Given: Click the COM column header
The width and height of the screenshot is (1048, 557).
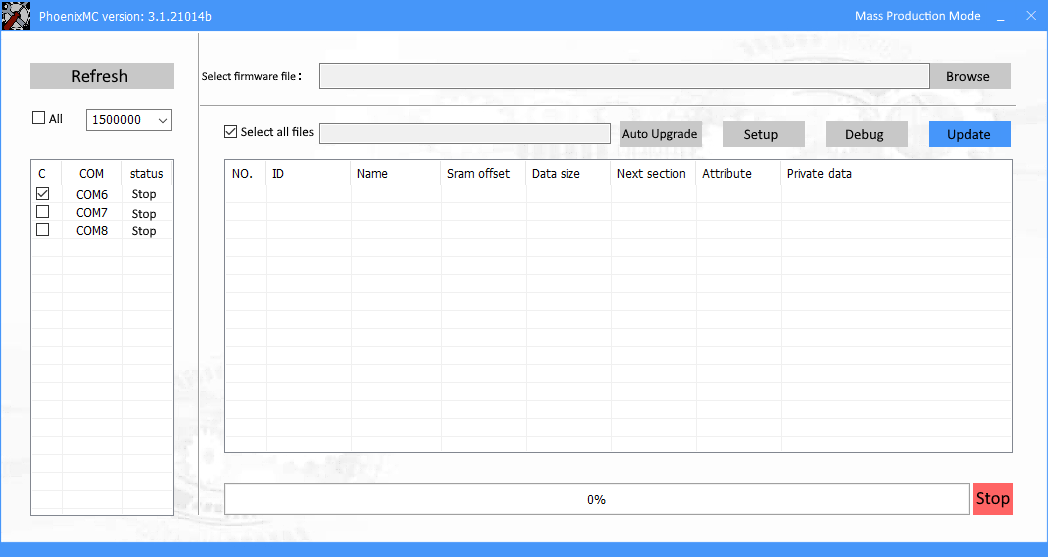Looking at the screenshot, I should point(92,174).
